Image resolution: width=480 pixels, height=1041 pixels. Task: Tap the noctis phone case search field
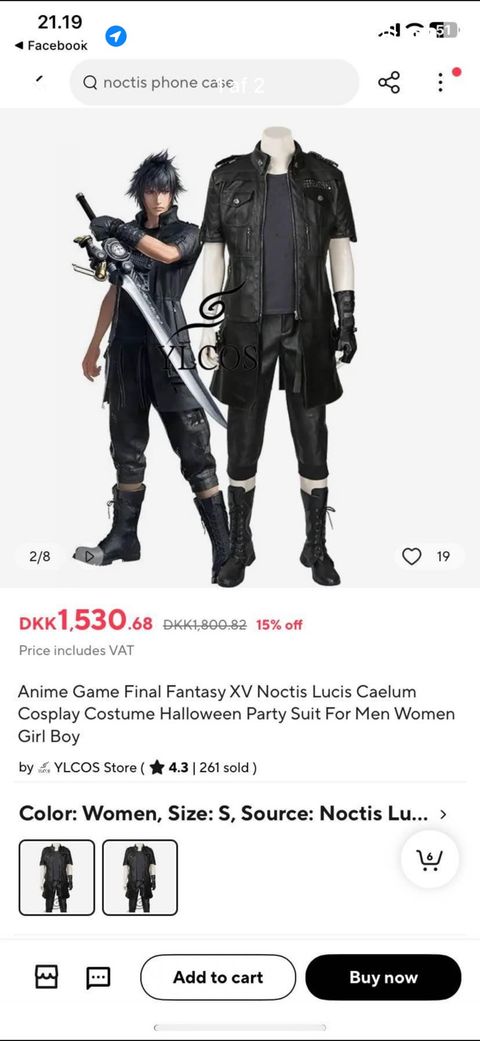214,82
